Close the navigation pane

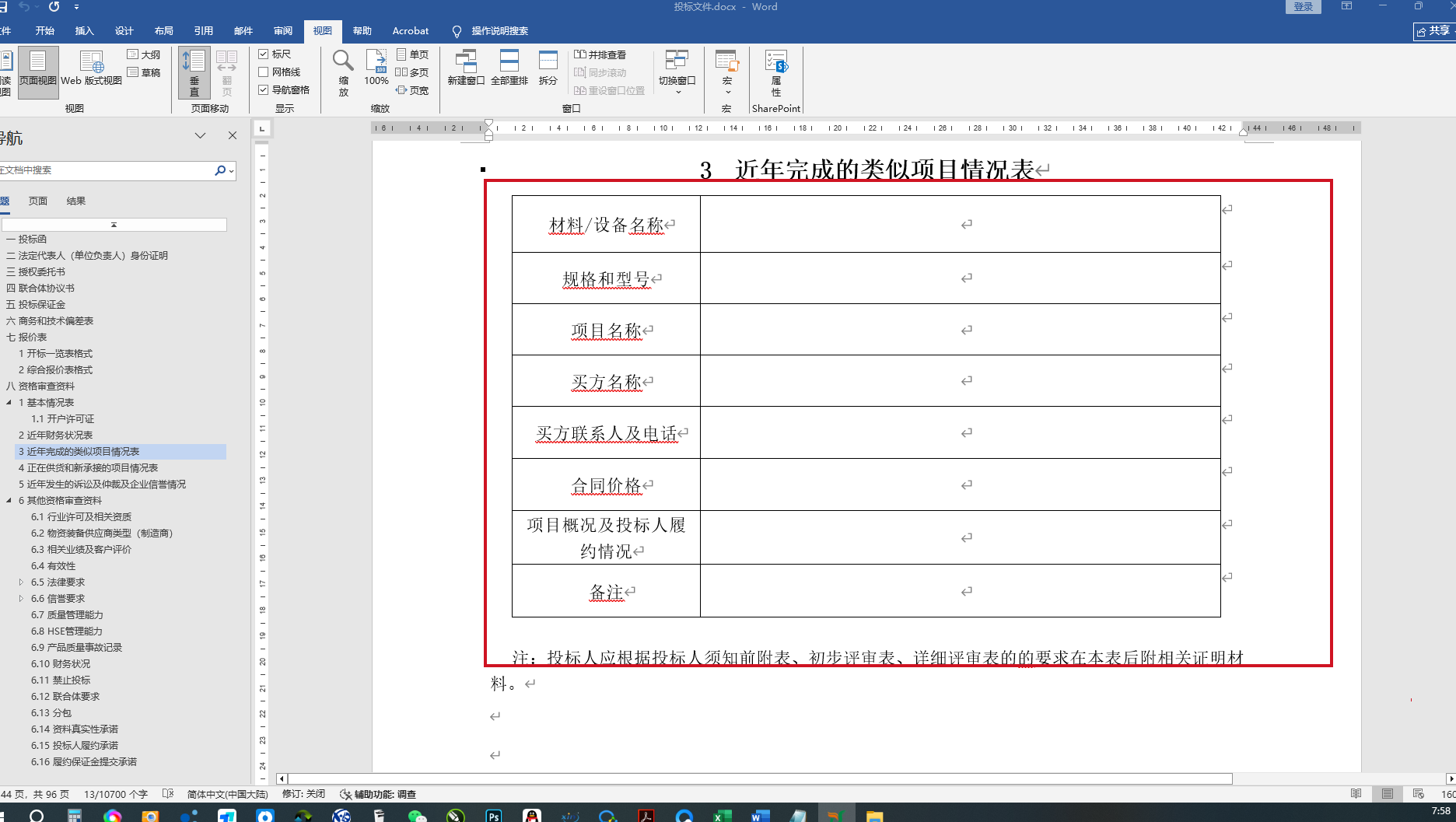(233, 135)
